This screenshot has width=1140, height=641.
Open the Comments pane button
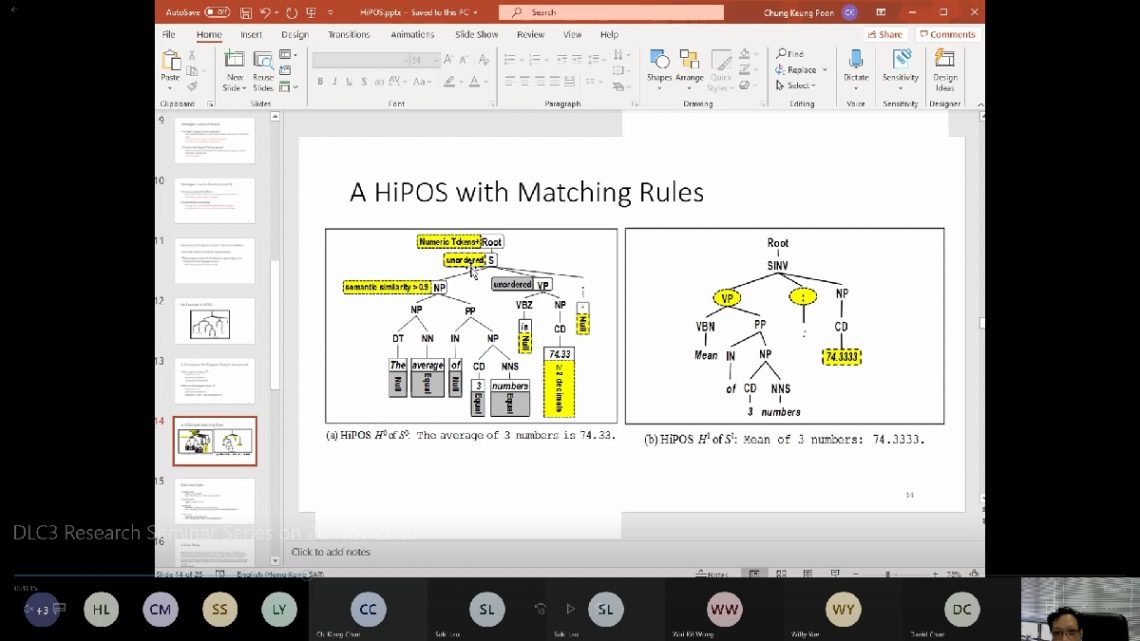[947, 34]
